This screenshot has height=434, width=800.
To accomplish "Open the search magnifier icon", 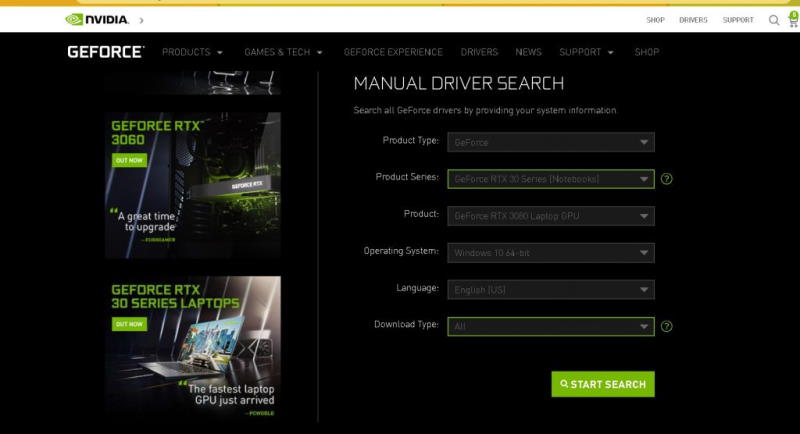I will click(x=773, y=20).
